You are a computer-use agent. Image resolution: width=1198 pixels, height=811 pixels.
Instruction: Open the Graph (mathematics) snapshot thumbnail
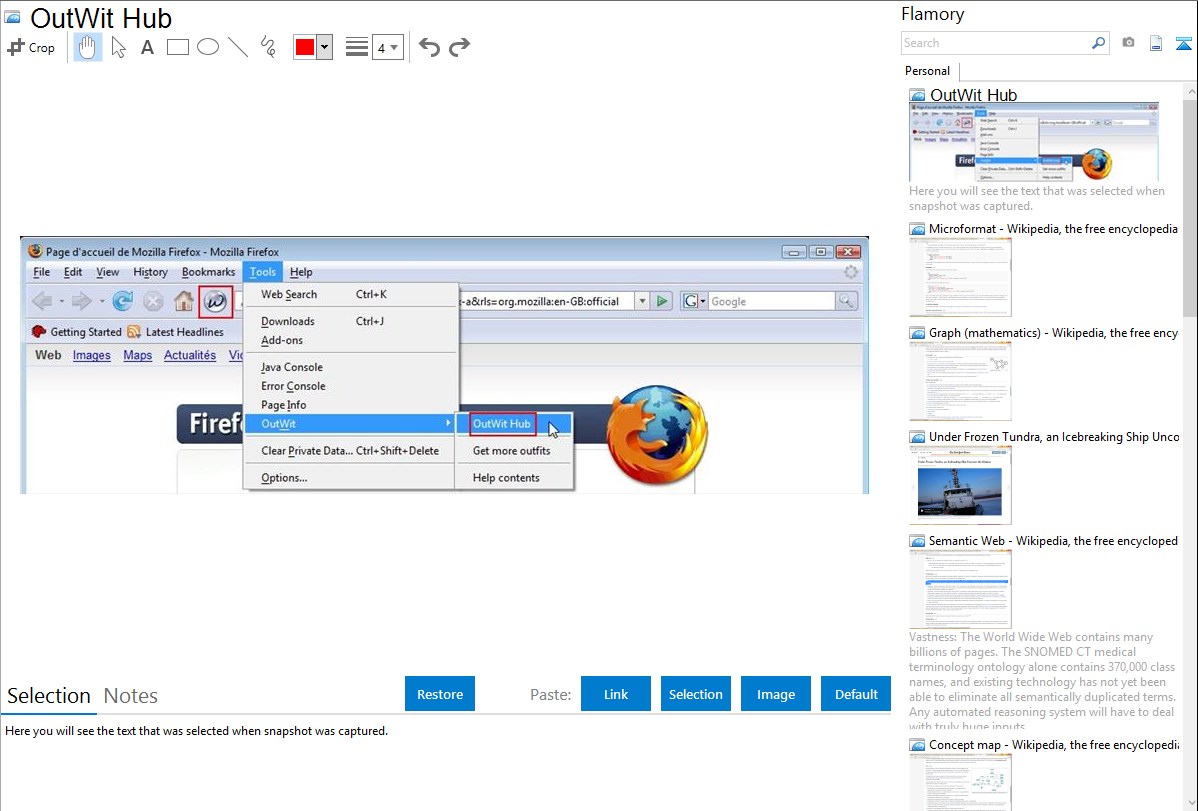click(960, 381)
